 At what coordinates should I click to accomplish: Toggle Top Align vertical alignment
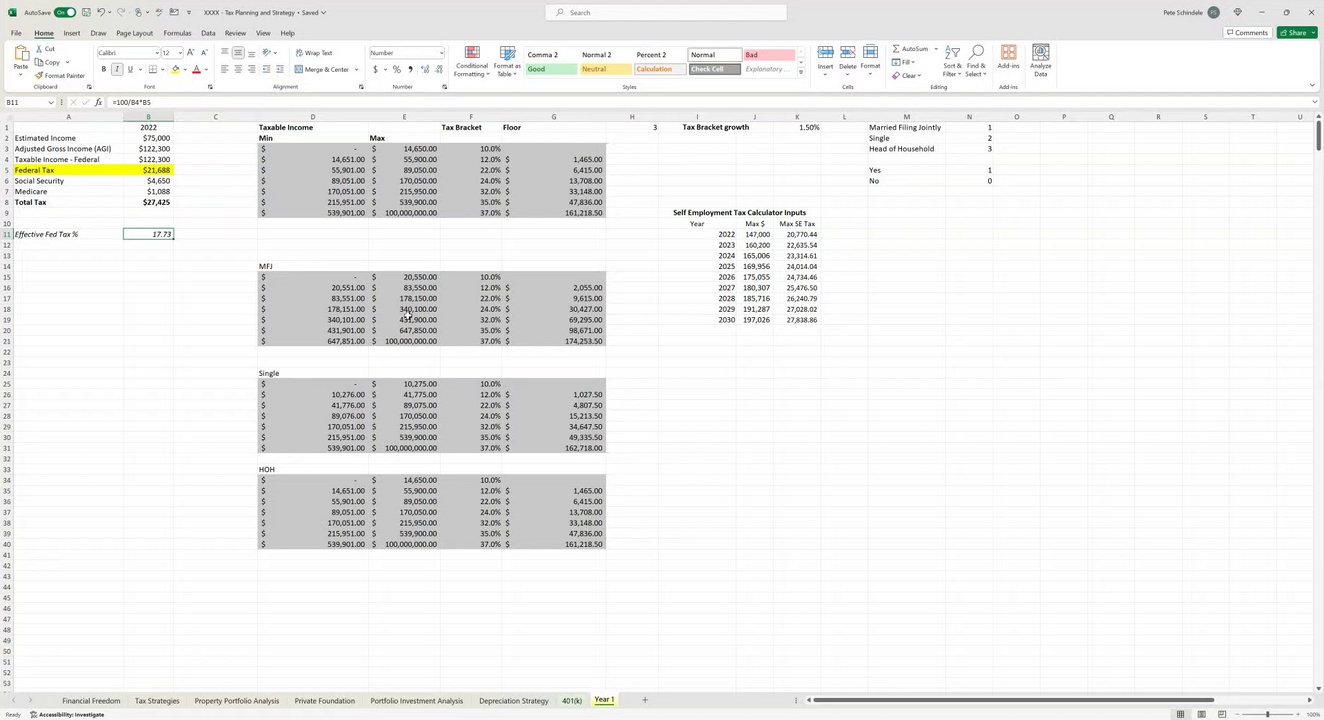224,53
